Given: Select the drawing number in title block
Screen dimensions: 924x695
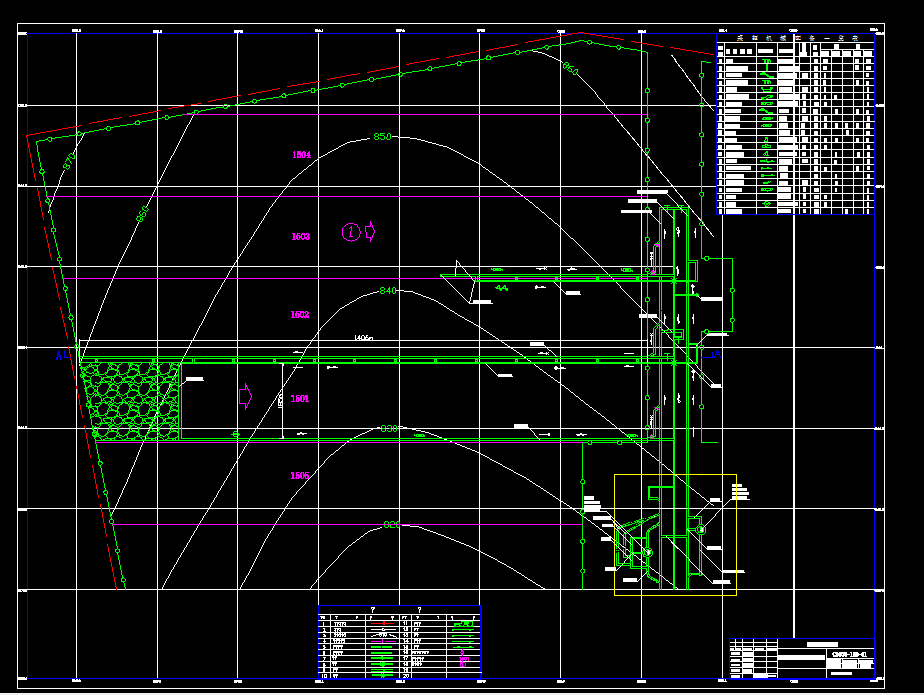Looking at the screenshot, I should pyautogui.click(x=851, y=654).
